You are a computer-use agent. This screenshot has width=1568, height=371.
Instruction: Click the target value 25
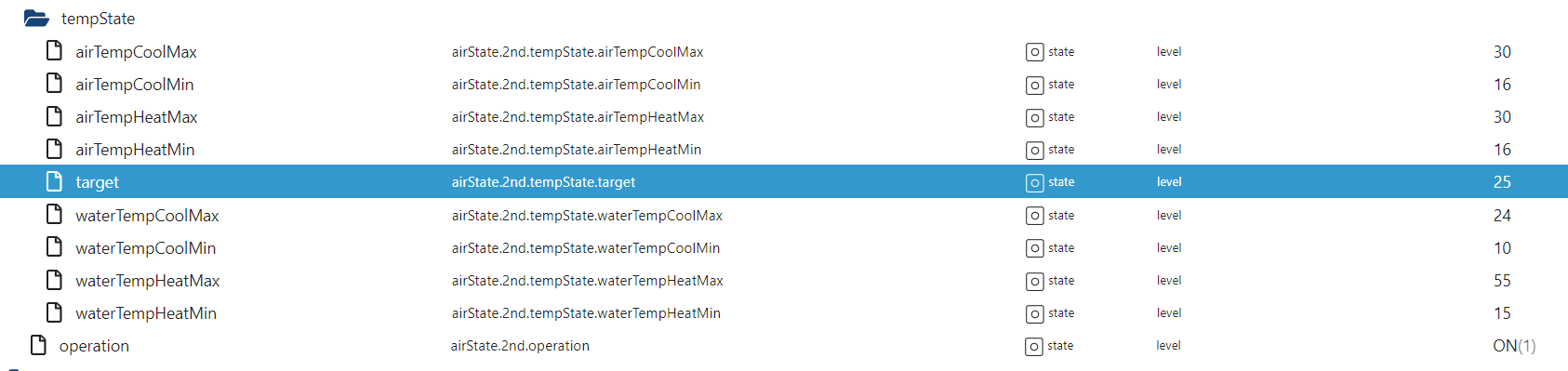pyautogui.click(x=1502, y=182)
